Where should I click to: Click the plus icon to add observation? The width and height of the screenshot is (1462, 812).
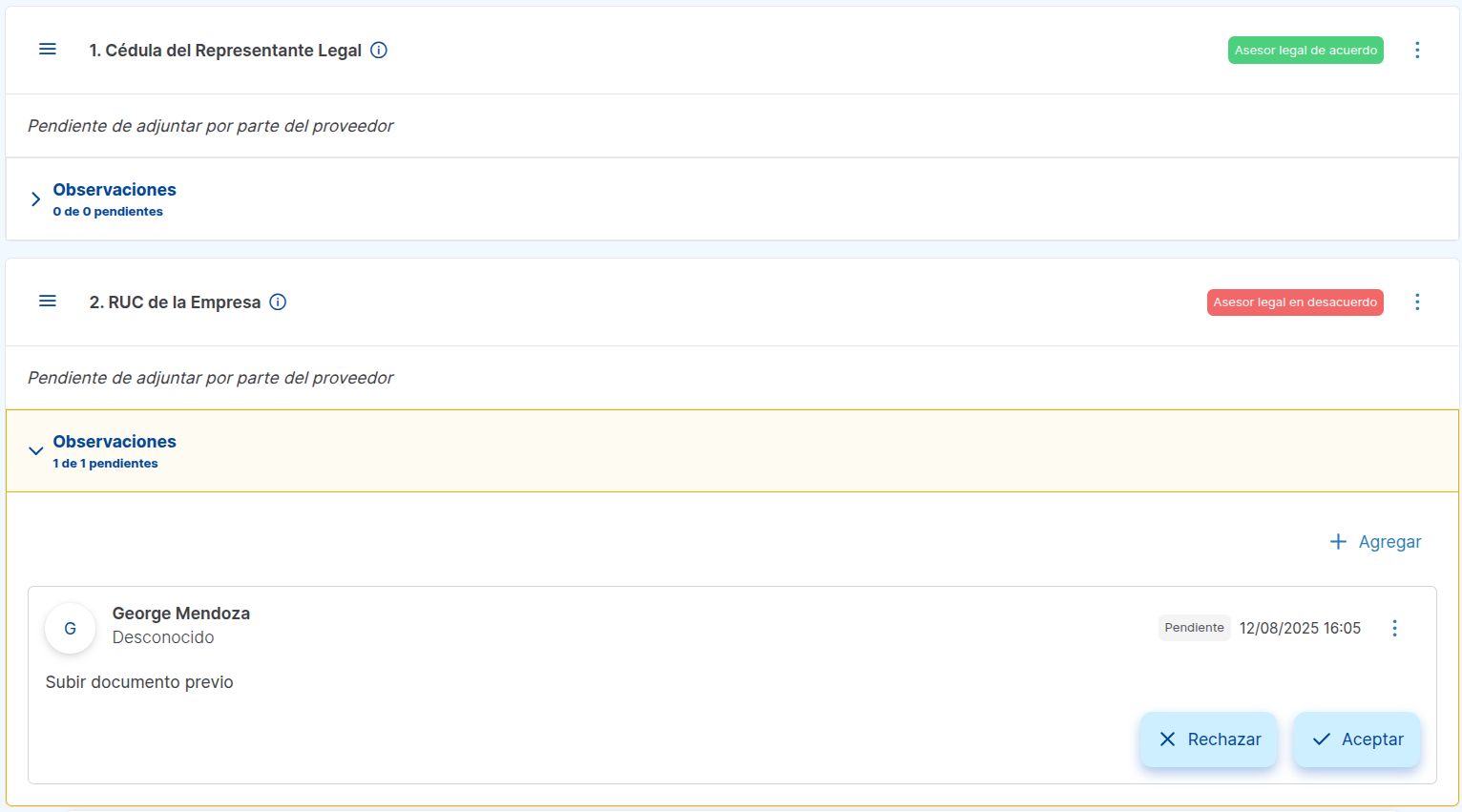click(x=1338, y=542)
